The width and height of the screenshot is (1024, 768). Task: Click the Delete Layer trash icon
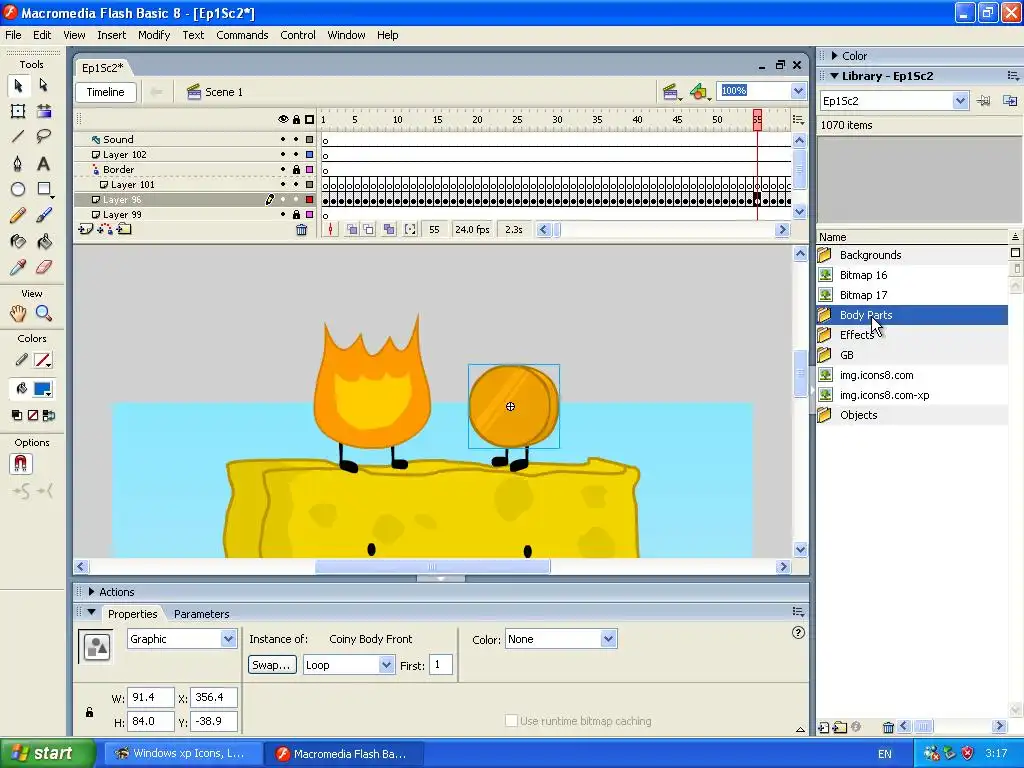click(301, 230)
